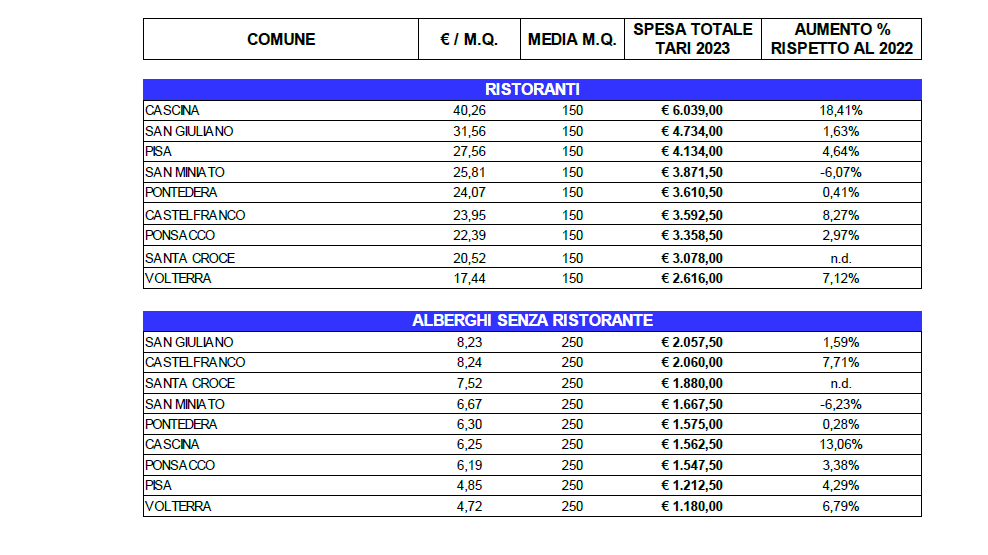
Task: Select the € 3.610,50 Pontedera total
Action: [x=692, y=192]
